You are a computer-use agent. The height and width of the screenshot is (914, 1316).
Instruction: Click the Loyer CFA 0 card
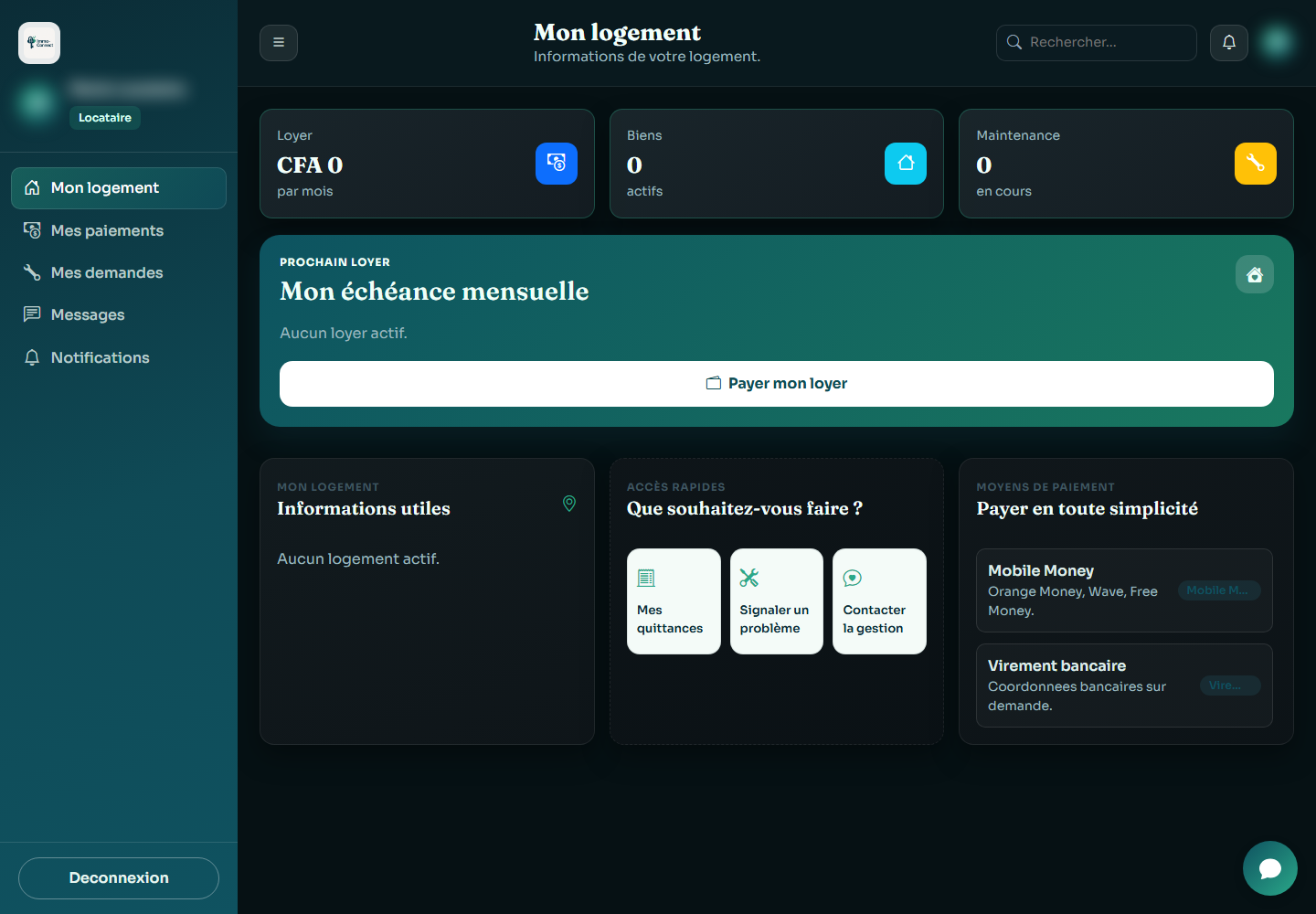click(427, 164)
